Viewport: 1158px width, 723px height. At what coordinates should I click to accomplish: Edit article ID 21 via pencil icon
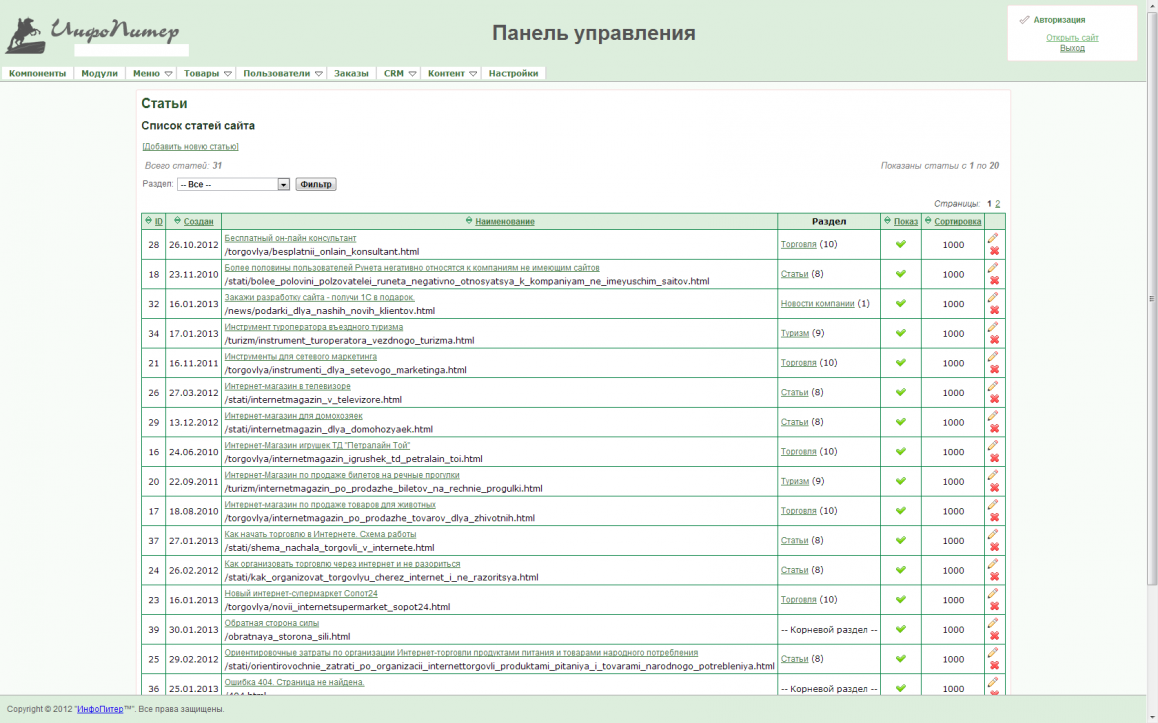pyautogui.click(x=993, y=356)
